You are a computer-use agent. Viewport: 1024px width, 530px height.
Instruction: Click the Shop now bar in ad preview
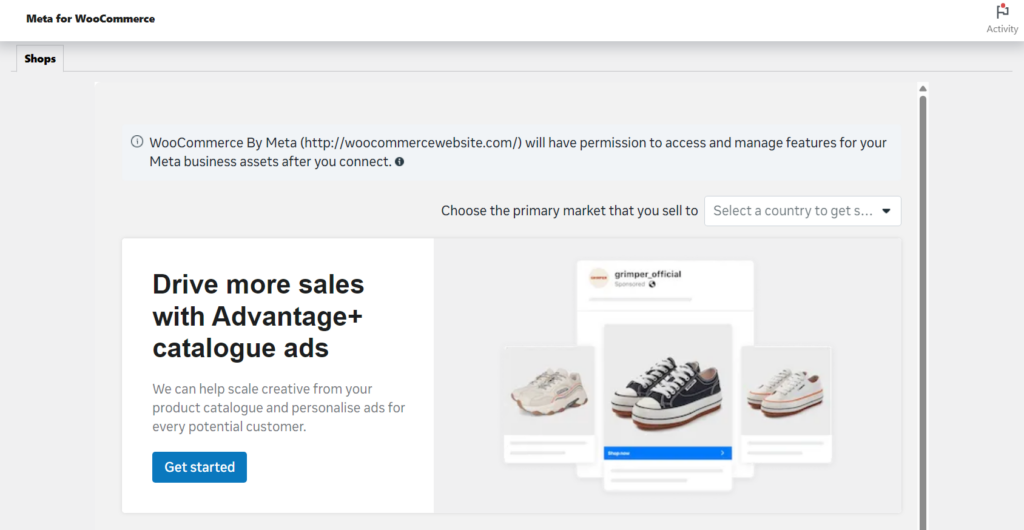tap(667, 453)
